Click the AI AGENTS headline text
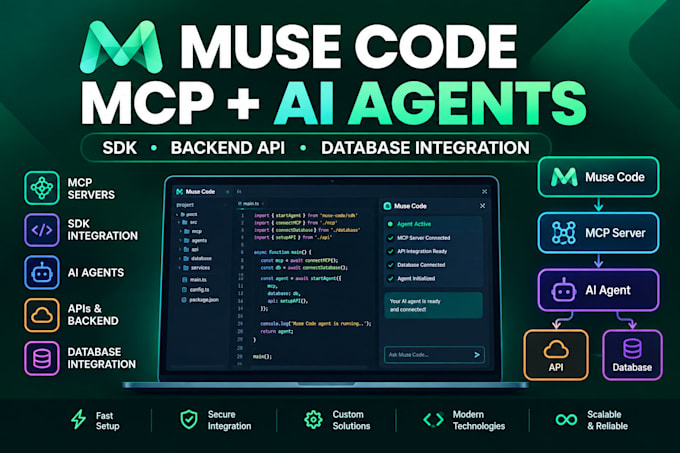The image size is (680, 453). click(430, 104)
